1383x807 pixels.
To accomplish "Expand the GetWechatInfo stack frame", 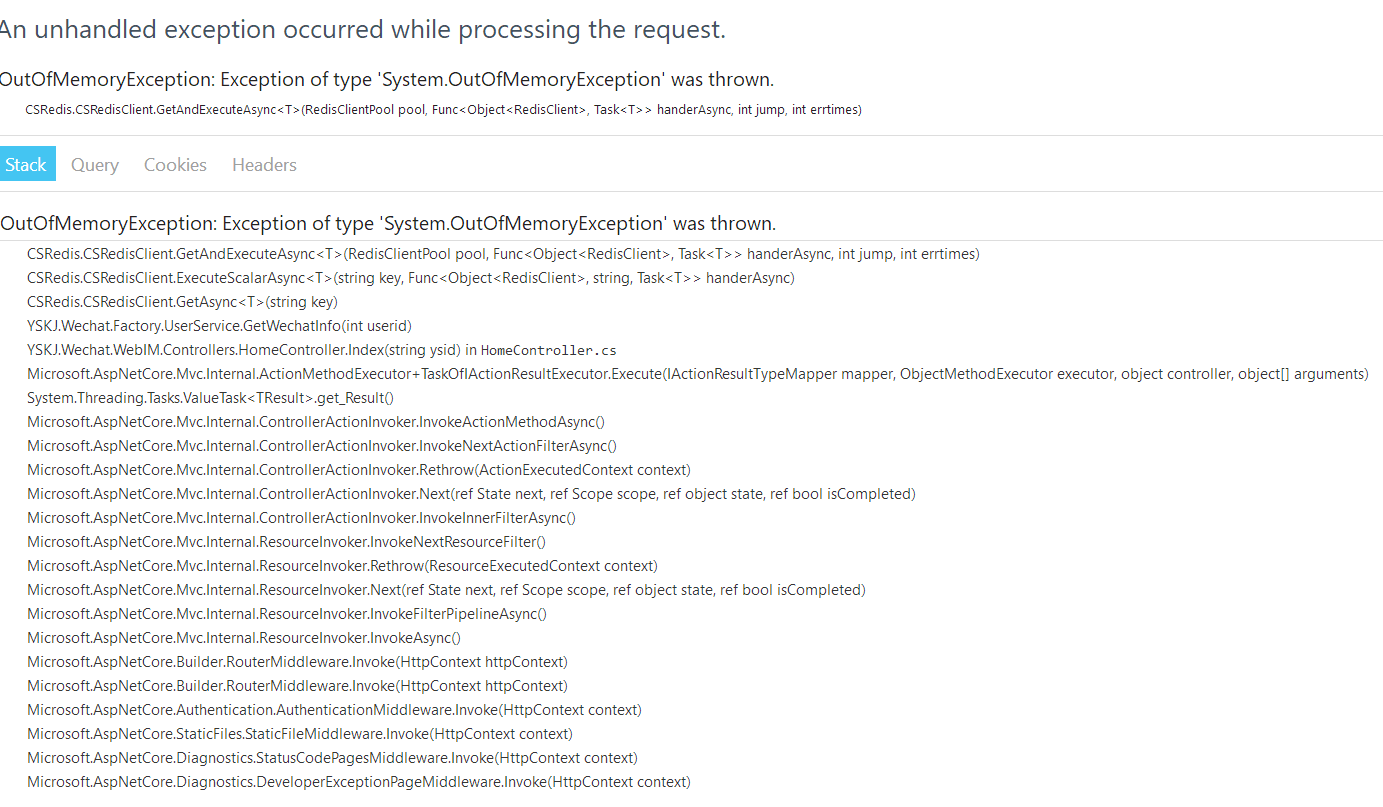I will (218, 325).
